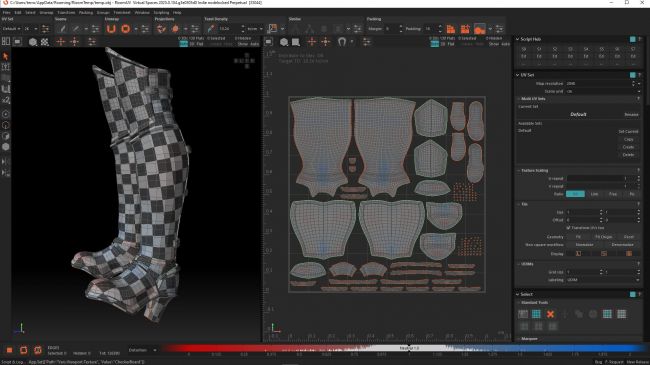Toggle the Transform UVs too checkbox
Image resolution: width=650 pixels, height=365 pixels.
coord(568,228)
